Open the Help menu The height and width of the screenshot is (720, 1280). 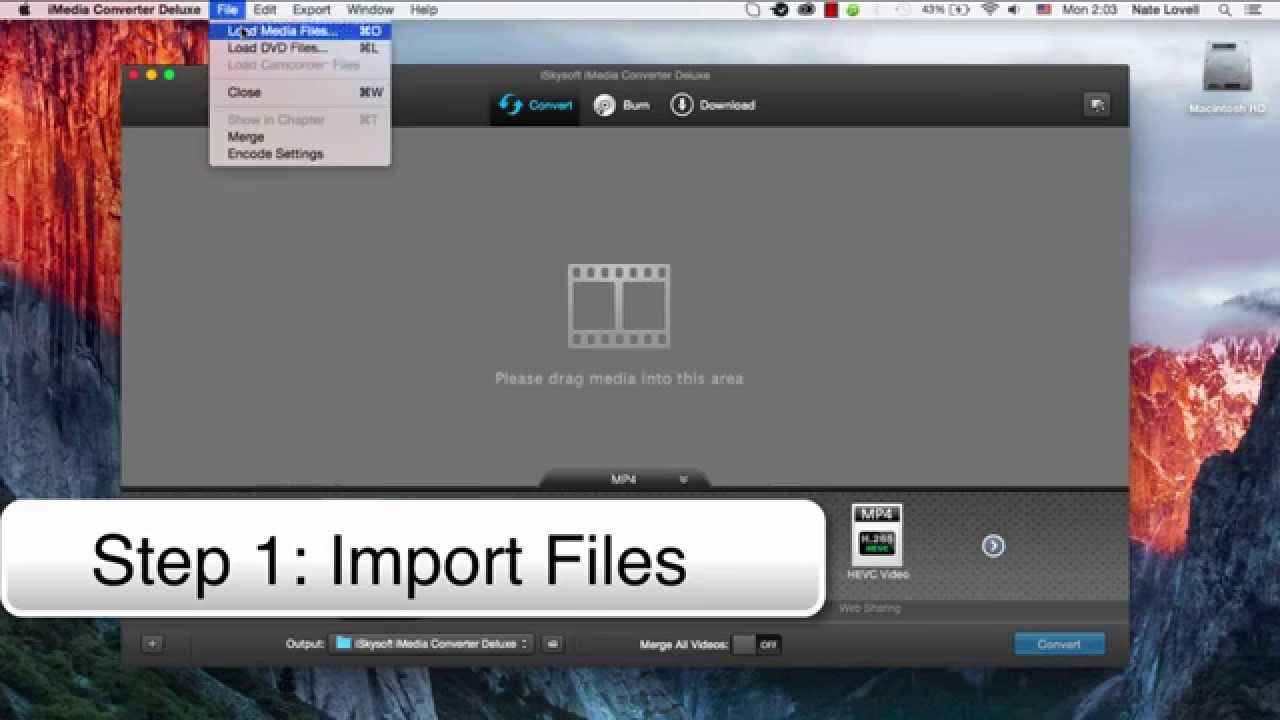(424, 9)
